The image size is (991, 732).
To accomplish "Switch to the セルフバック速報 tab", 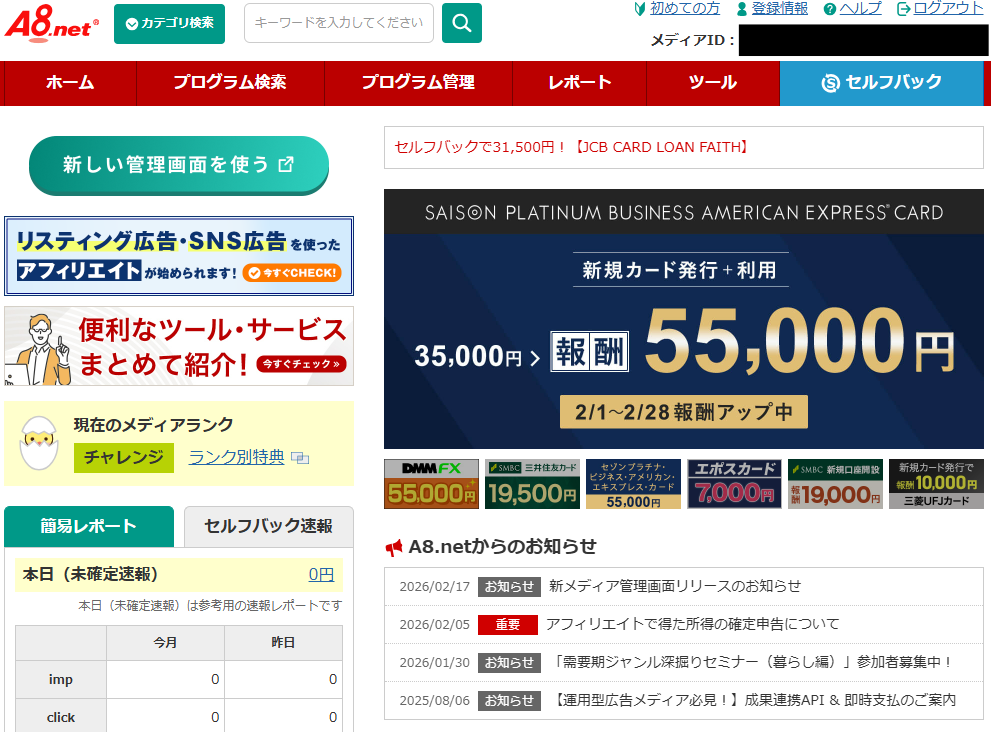I will [x=267, y=526].
